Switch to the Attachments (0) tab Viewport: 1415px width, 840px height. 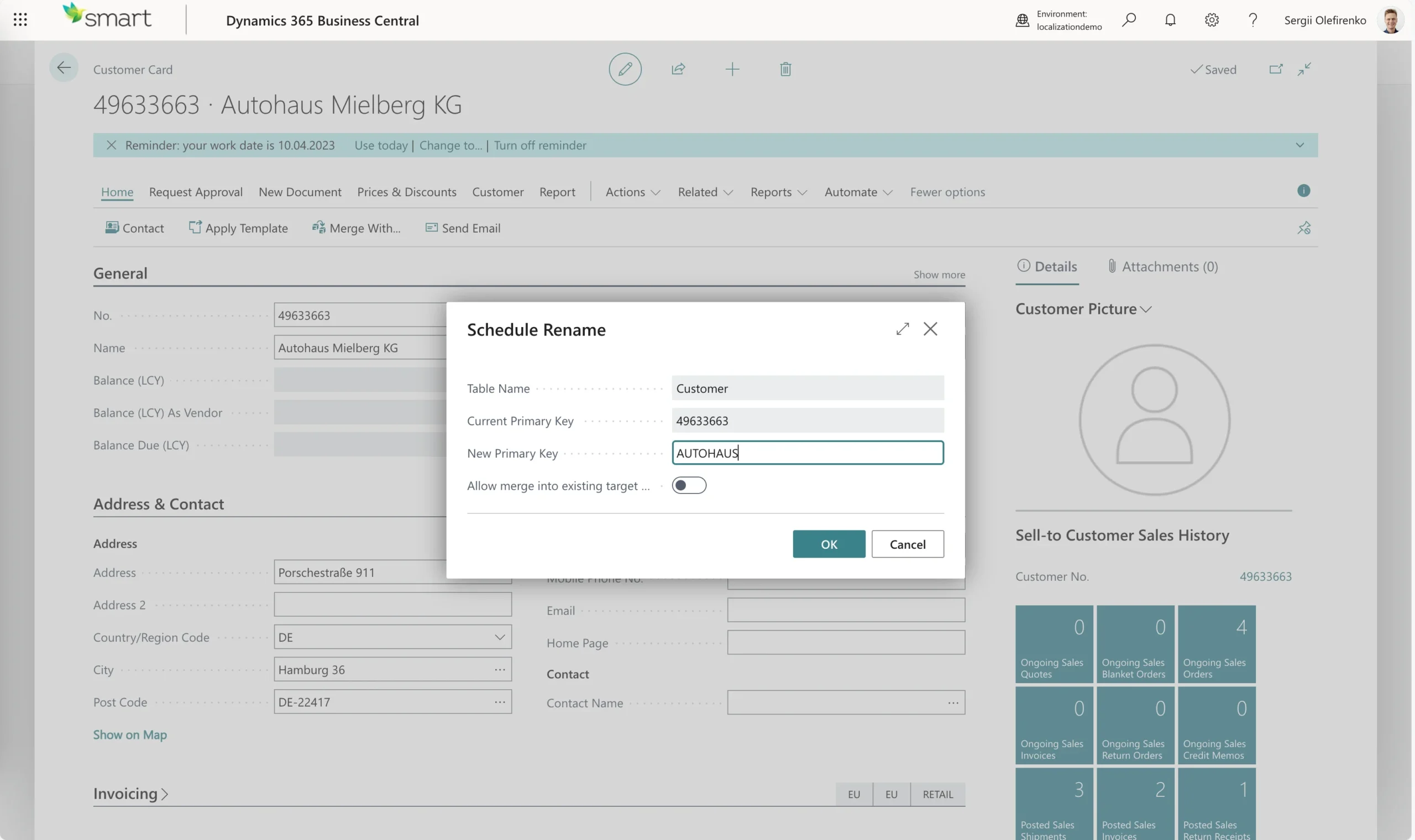pos(1162,266)
